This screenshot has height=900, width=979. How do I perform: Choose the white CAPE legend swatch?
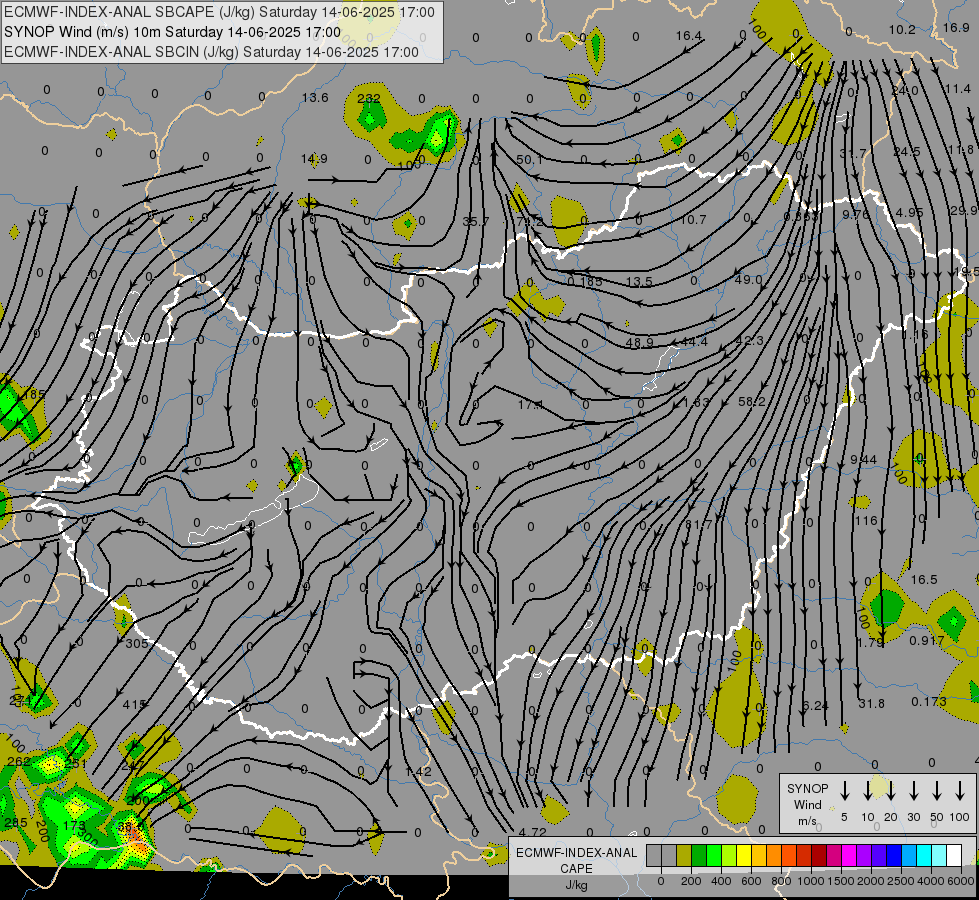pyautogui.click(x=953, y=856)
